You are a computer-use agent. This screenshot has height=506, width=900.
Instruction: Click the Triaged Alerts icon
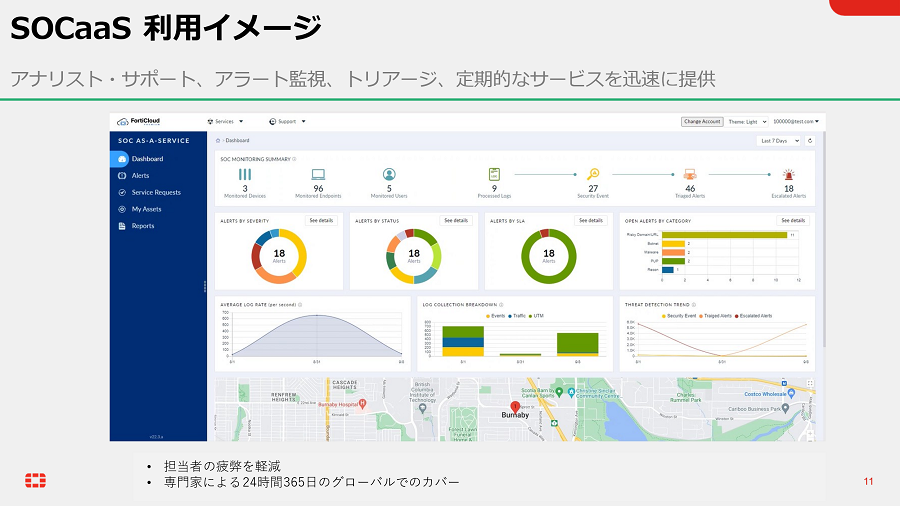pyautogui.click(x=690, y=174)
